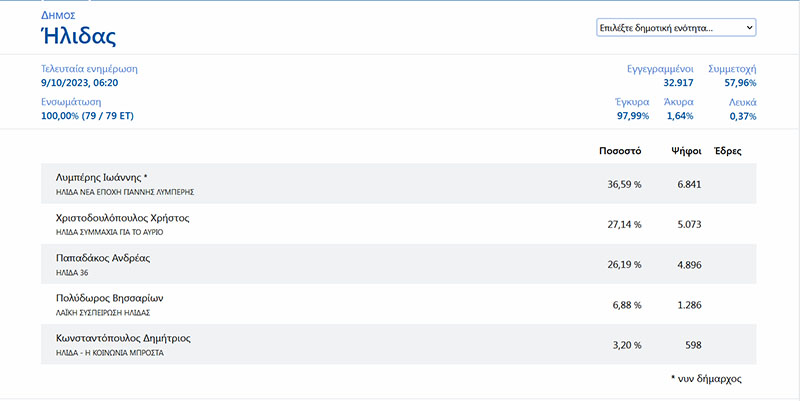The width and height of the screenshot is (800, 401).
Task: Click the Ενσωμάτωση value 100,00% (79 / 79 ET)
Action: coord(87,116)
